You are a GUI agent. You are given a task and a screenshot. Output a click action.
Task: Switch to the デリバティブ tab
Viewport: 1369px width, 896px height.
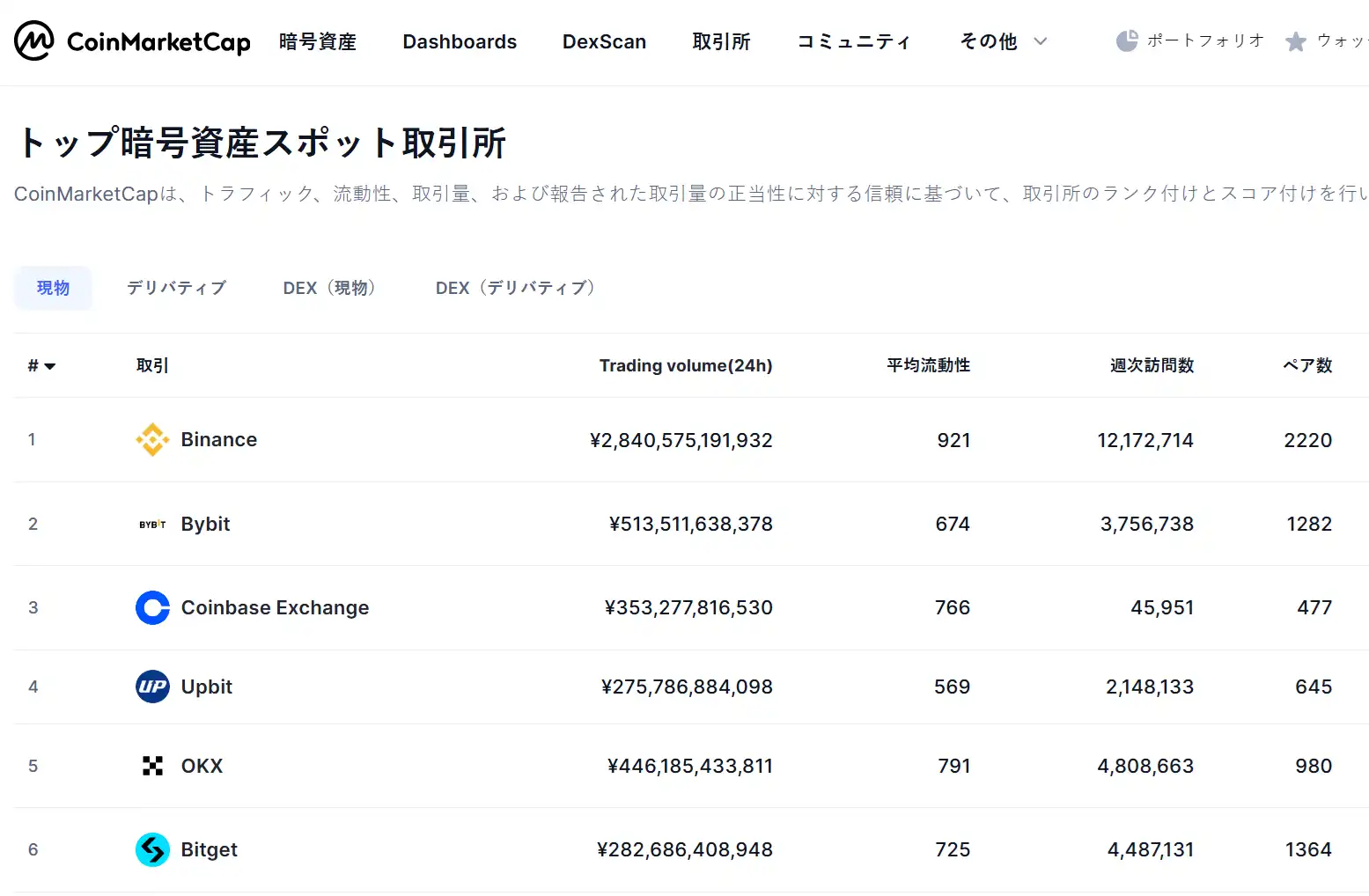[x=176, y=288]
